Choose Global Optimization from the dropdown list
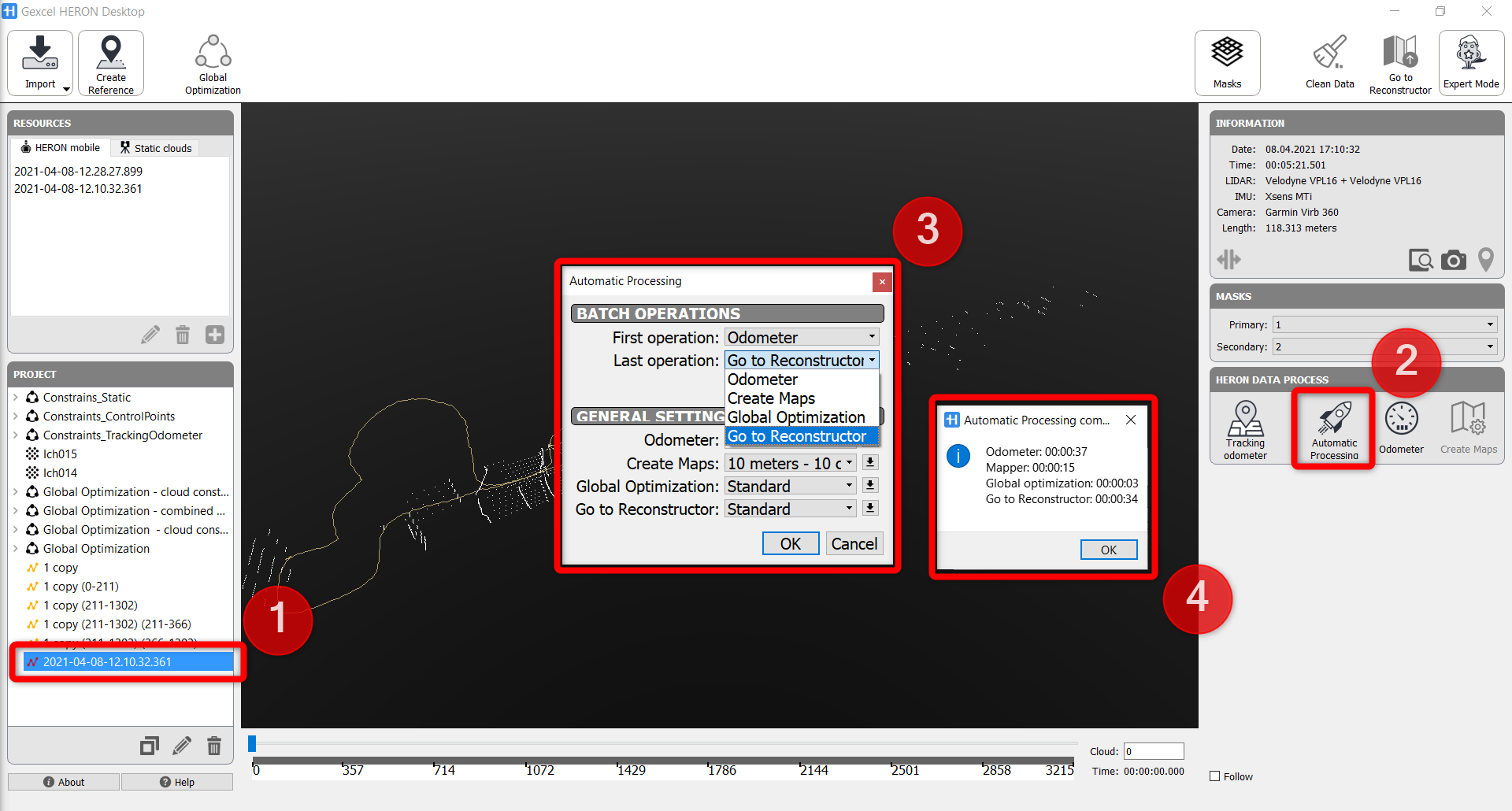Viewport: 1512px width, 811px height. (x=796, y=417)
